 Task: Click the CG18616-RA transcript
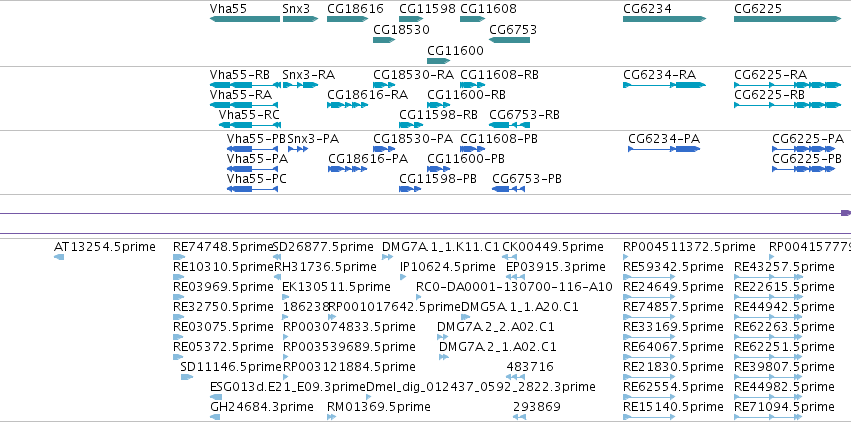[x=347, y=105]
